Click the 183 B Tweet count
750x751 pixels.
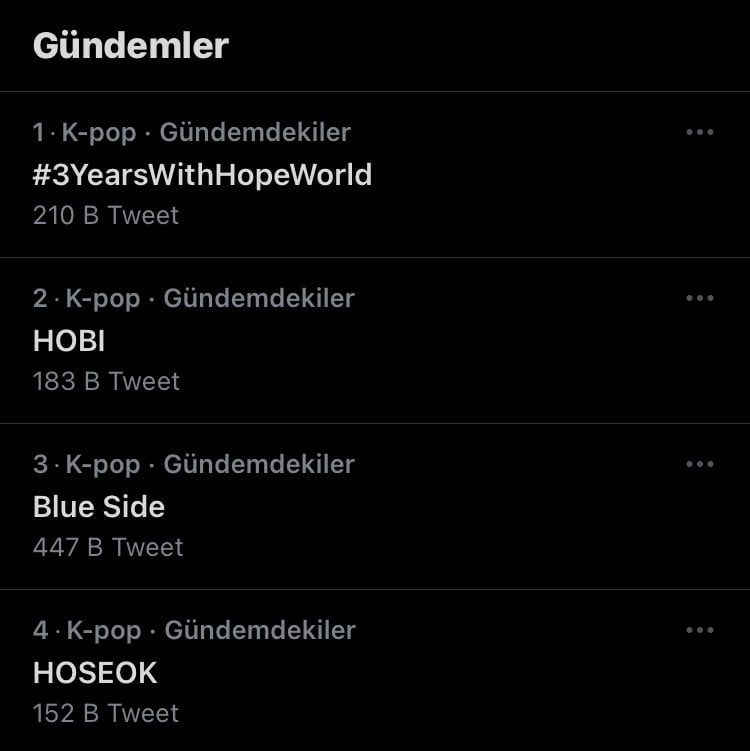click(106, 381)
